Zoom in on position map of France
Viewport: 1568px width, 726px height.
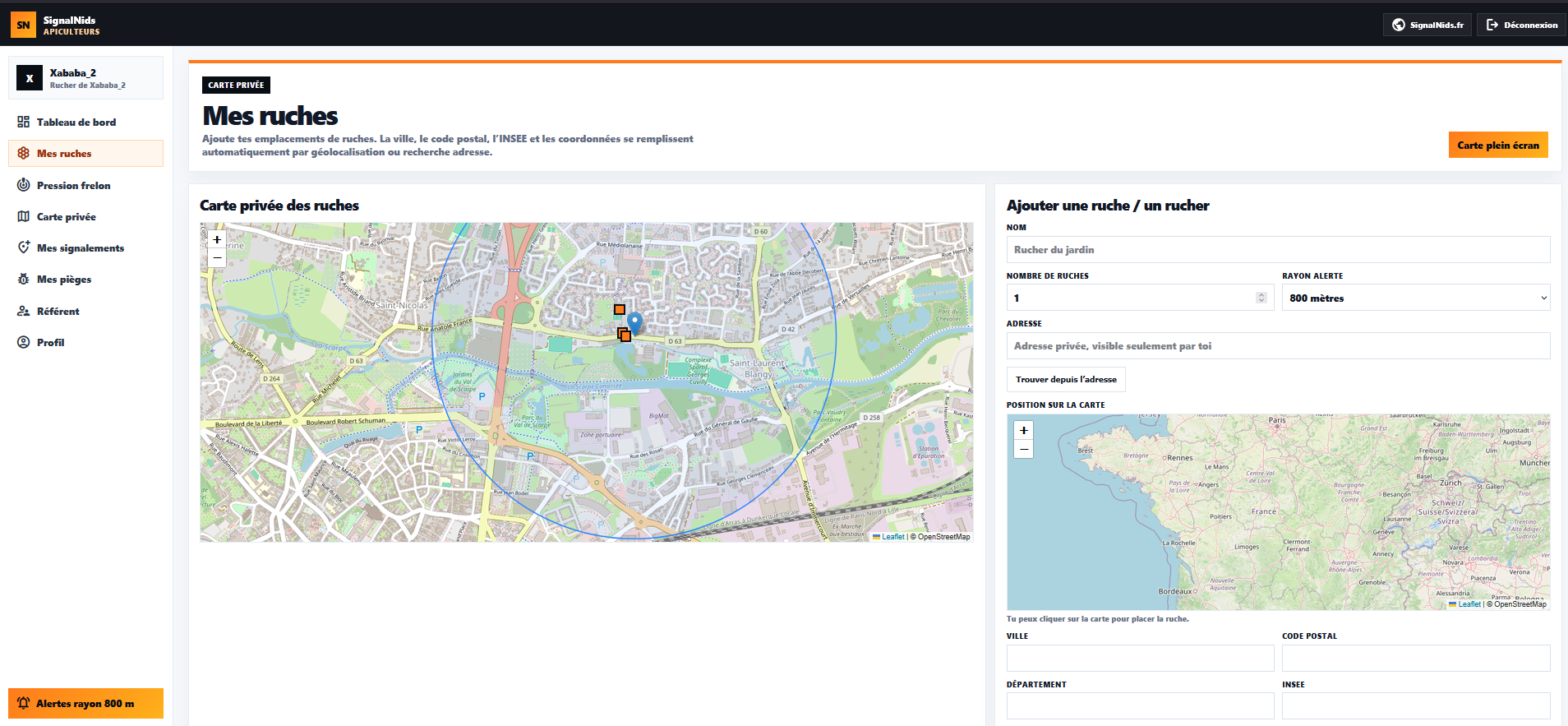[x=1024, y=430]
